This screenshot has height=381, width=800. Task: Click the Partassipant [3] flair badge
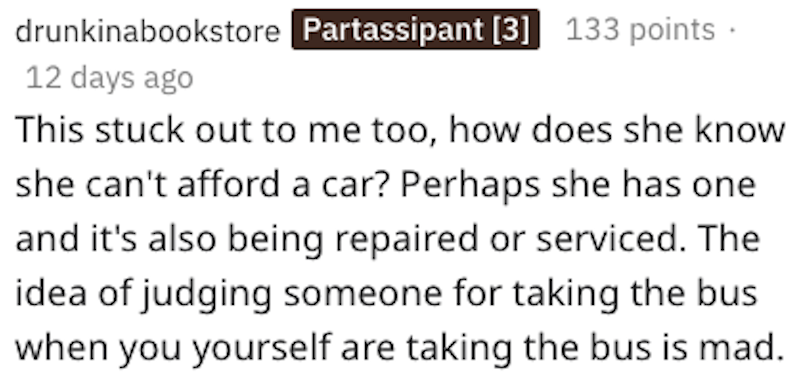tap(415, 30)
